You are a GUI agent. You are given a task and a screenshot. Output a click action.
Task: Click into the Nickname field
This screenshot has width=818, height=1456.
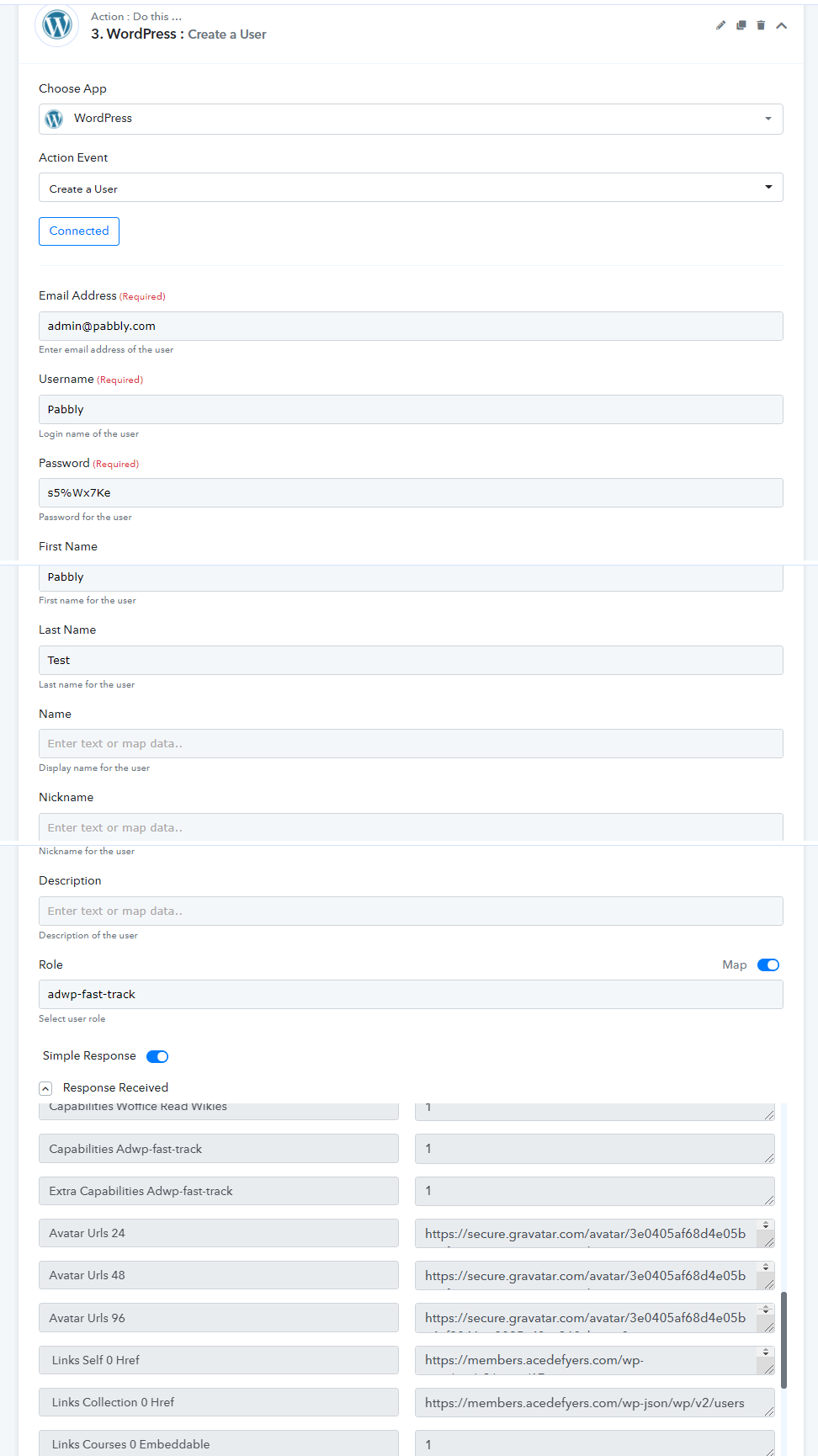click(411, 827)
